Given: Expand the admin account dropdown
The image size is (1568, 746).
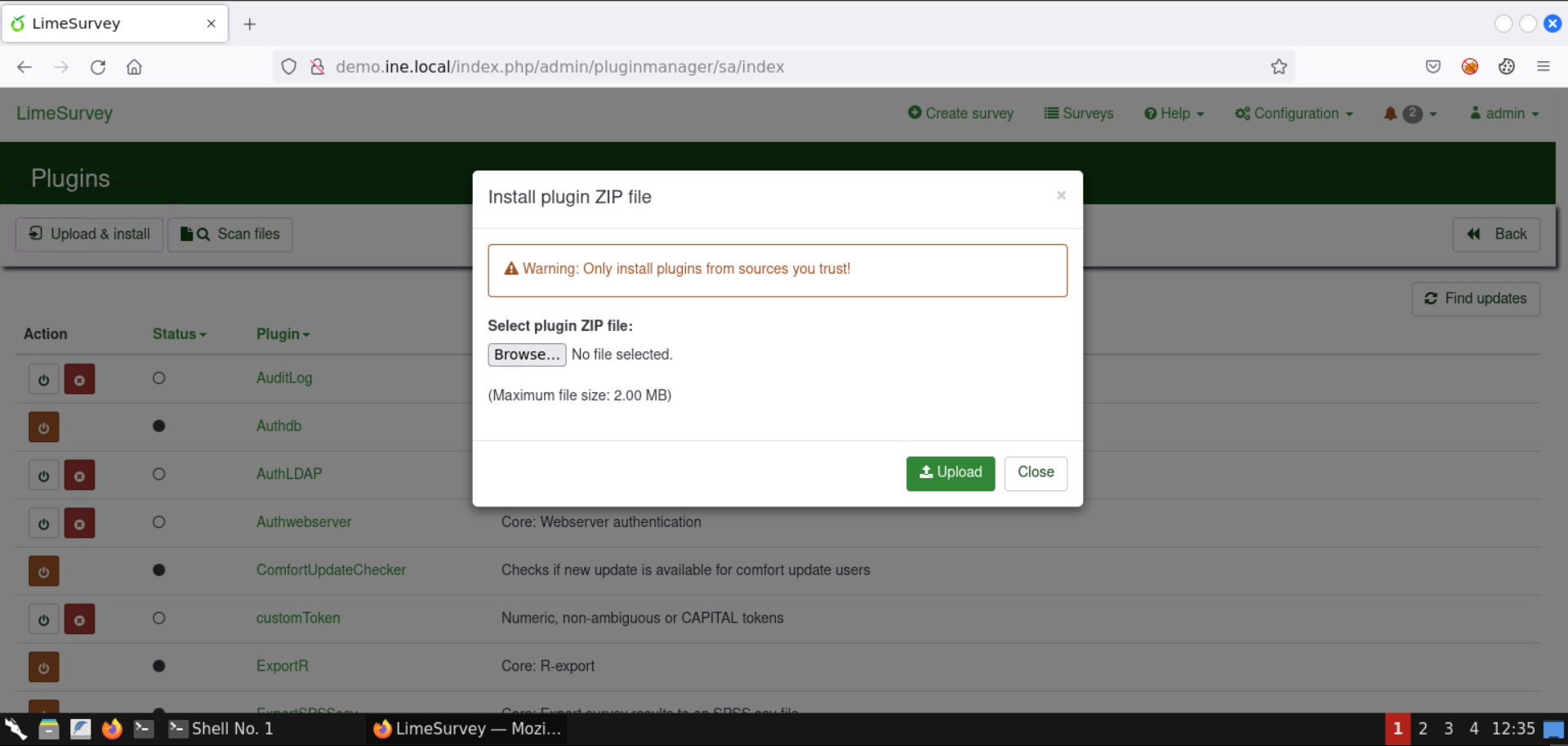Looking at the screenshot, I should click(1503, 114).
